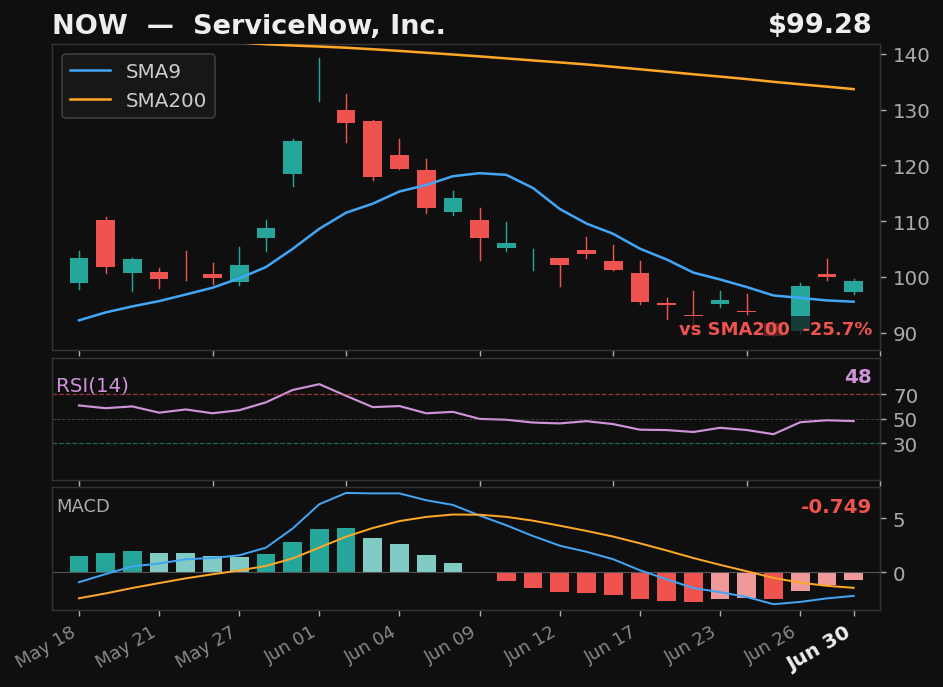Click the Jun 17 axis tick label
The width and height of the screenshot is (943, 687).
[608, 646]
